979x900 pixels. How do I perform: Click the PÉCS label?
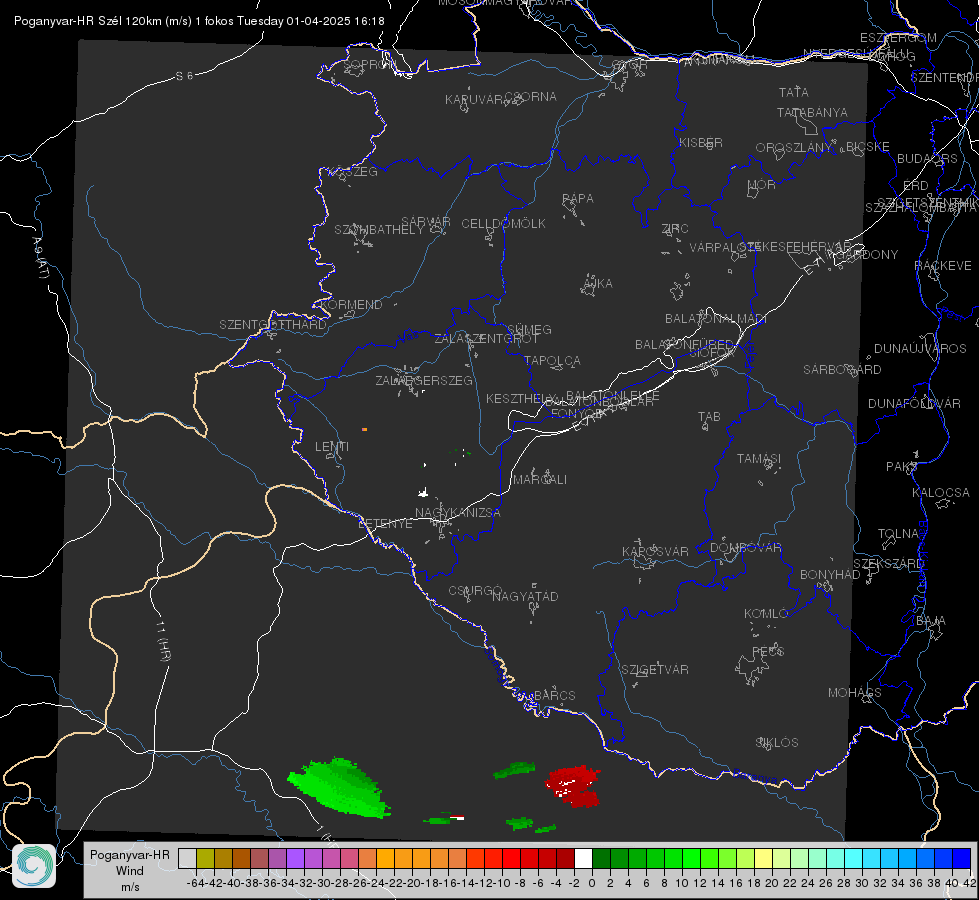coord(768,651)
